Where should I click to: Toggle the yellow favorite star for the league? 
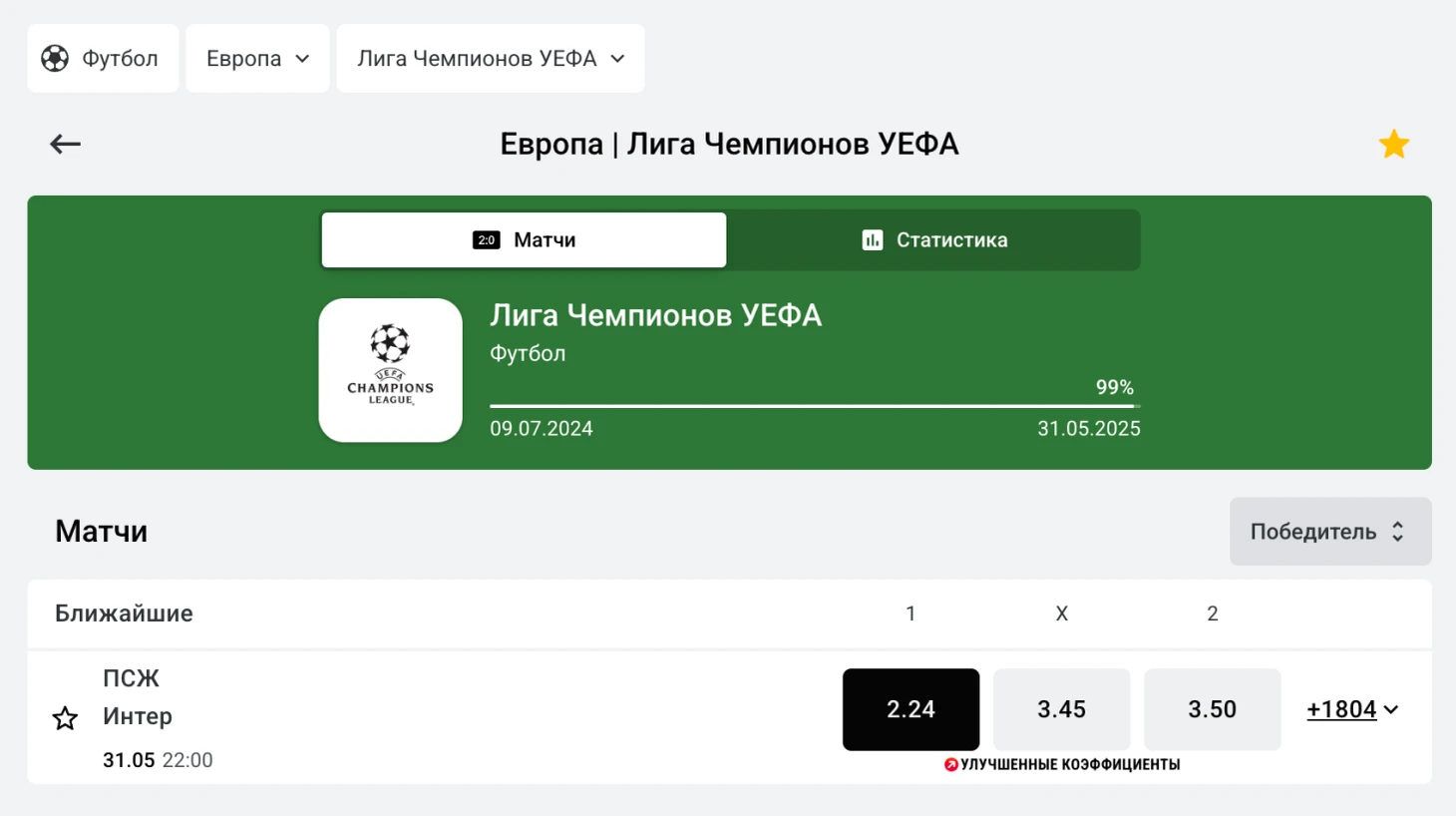click(x=1393, y=145)
